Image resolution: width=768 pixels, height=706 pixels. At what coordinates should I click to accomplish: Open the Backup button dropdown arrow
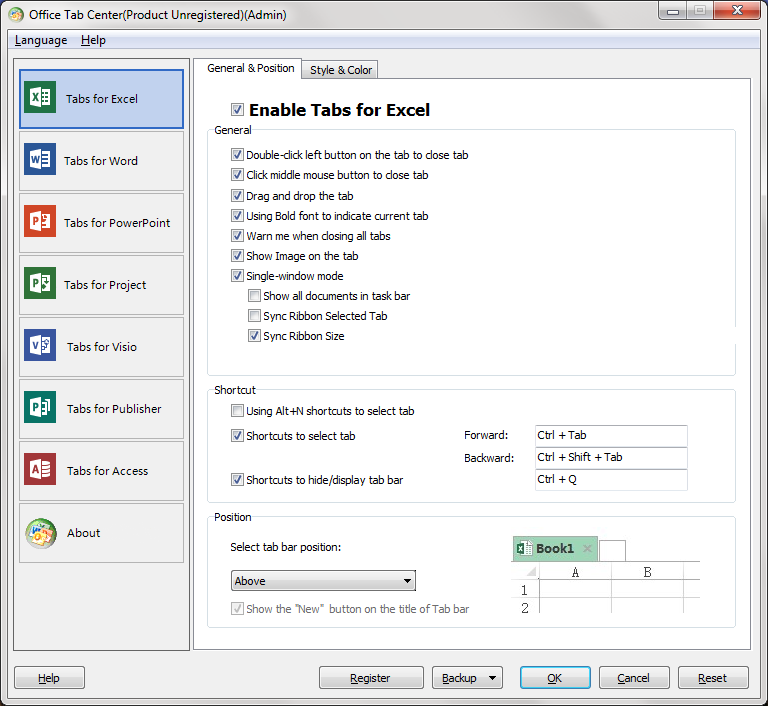click(x=493, y=678)
